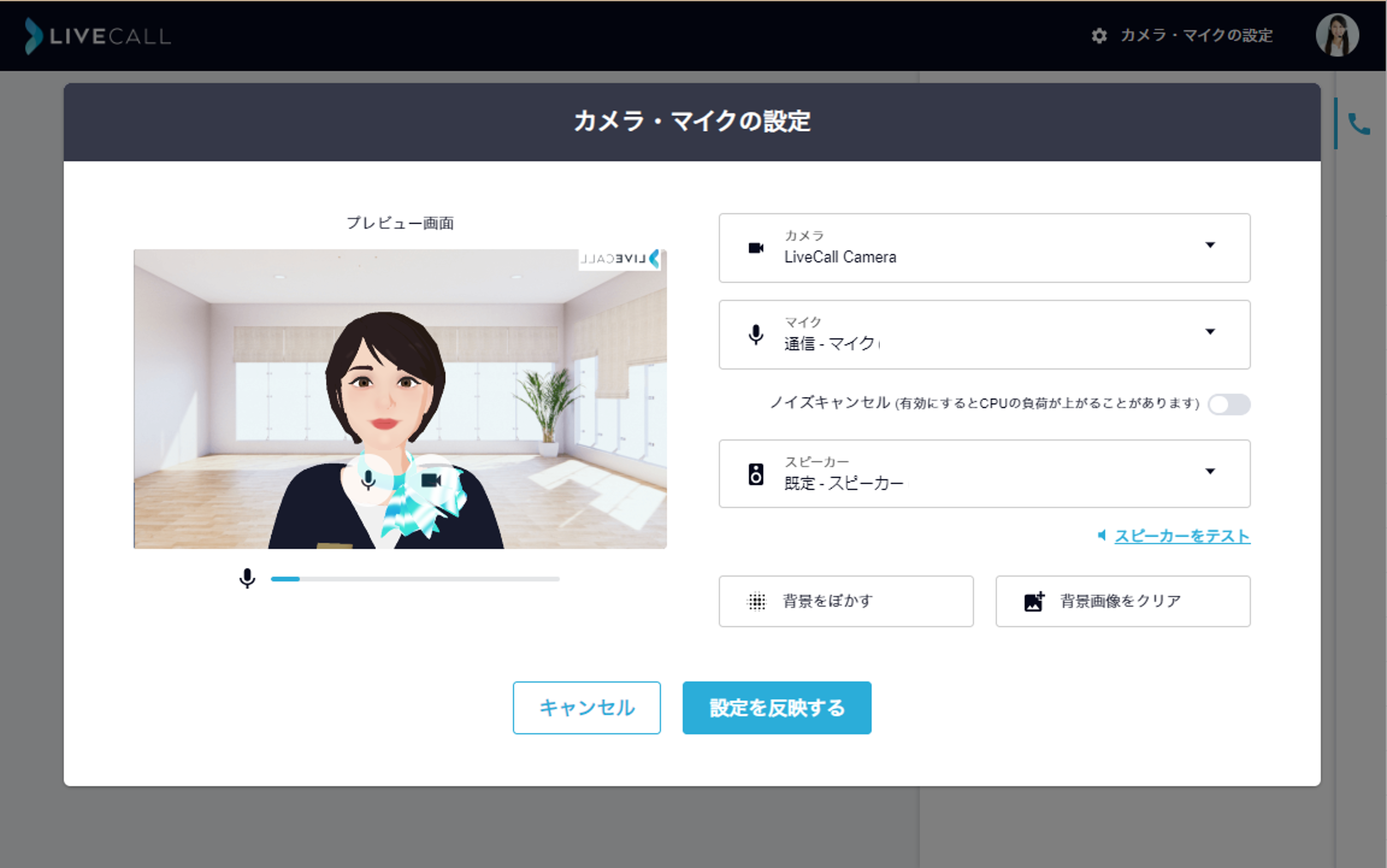1387x868 pixels.
Task: Click the mirrored LiveCall watermark in preview
Action: pos(619,259)
